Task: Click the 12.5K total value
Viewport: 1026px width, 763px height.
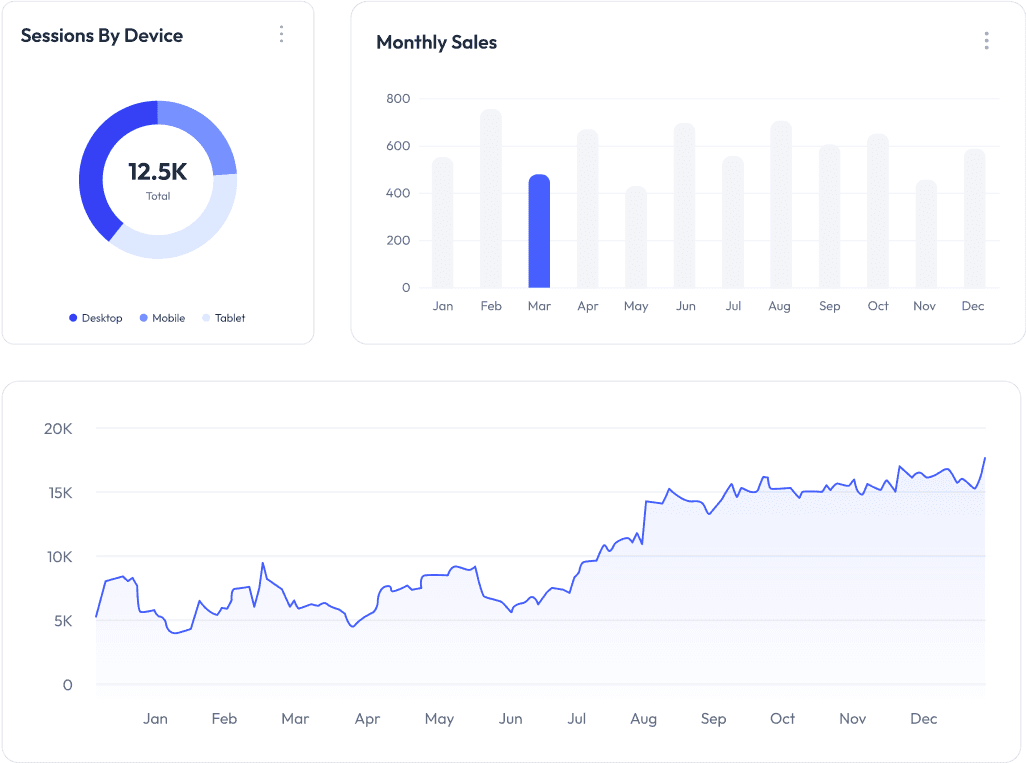Action: tap(158, 171)
